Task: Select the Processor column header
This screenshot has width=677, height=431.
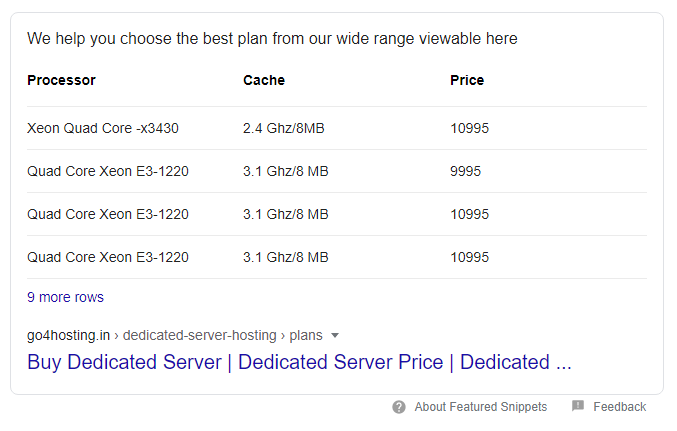Action: [x=61, y=80]
